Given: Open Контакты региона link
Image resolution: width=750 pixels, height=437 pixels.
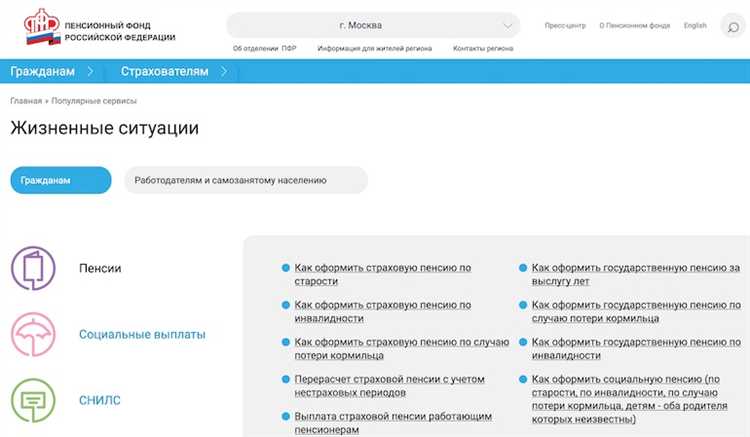Looking at the screenshot, I should pyautogui.click(x=483, y=48).
